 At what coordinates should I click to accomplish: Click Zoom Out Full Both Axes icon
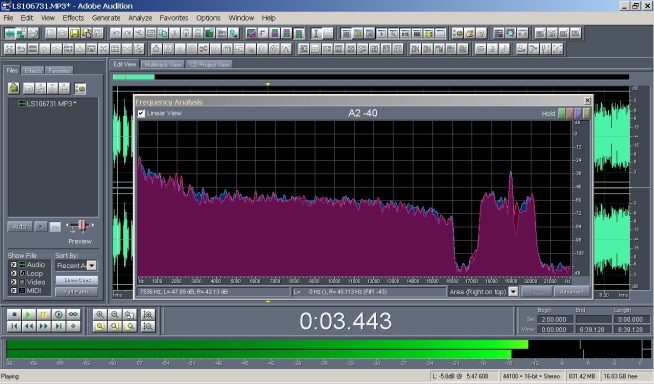click(x=130, y=314)
